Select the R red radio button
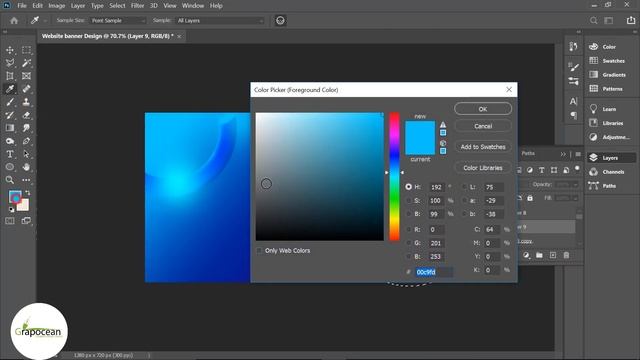640x360 pixels. (x=409, y=229)
